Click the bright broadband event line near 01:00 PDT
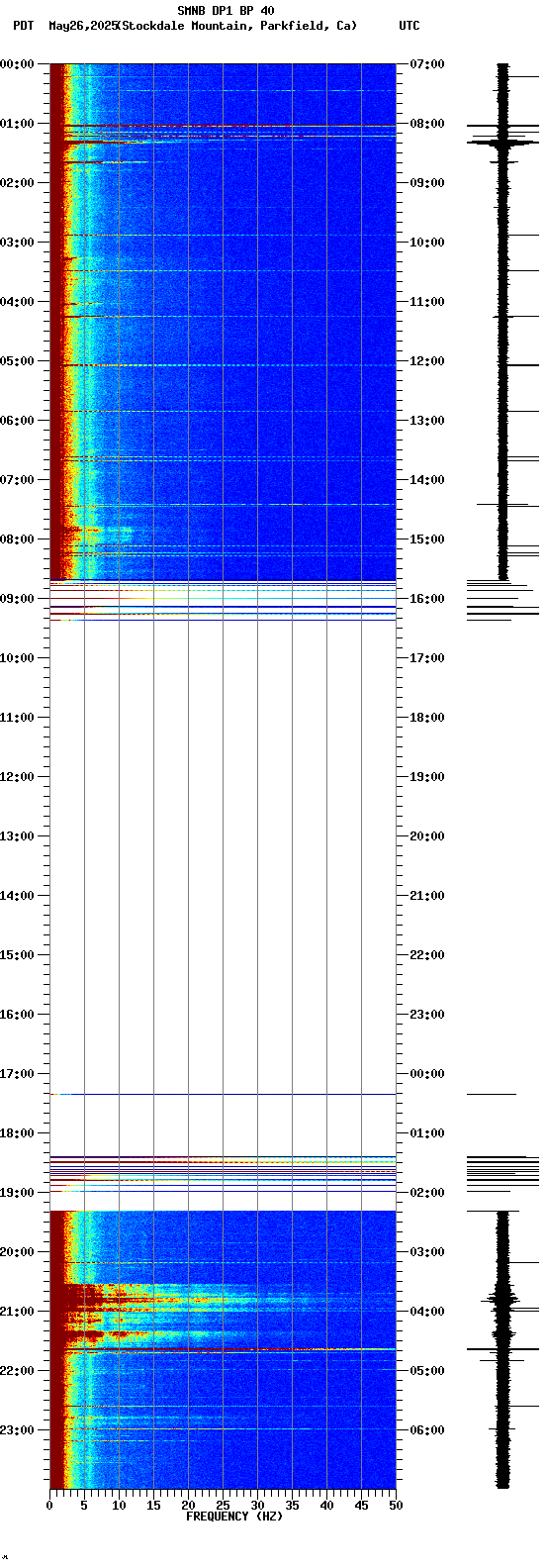Image resolution: width=546 pixels, height=1568 pixels. click(x=223, y=126)
